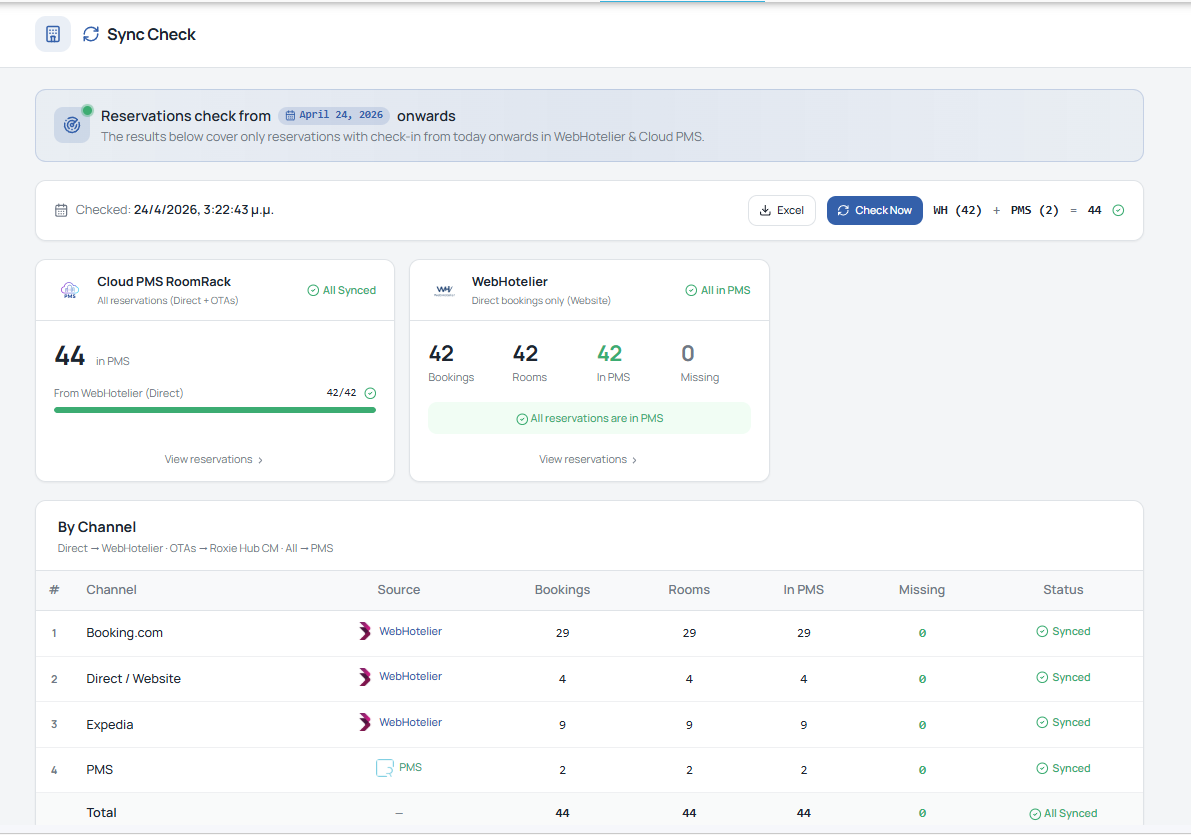Click the Missing column header
Viewport: 1191px width, 835px height.
pos(921,590)
